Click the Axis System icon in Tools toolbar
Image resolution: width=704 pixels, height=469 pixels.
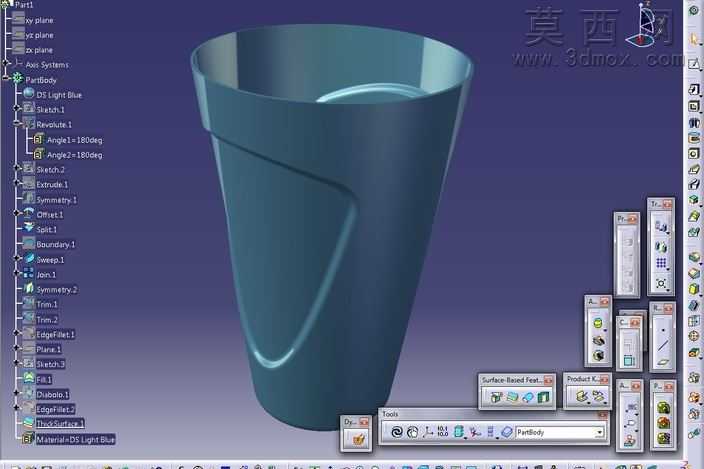point(428,432)
